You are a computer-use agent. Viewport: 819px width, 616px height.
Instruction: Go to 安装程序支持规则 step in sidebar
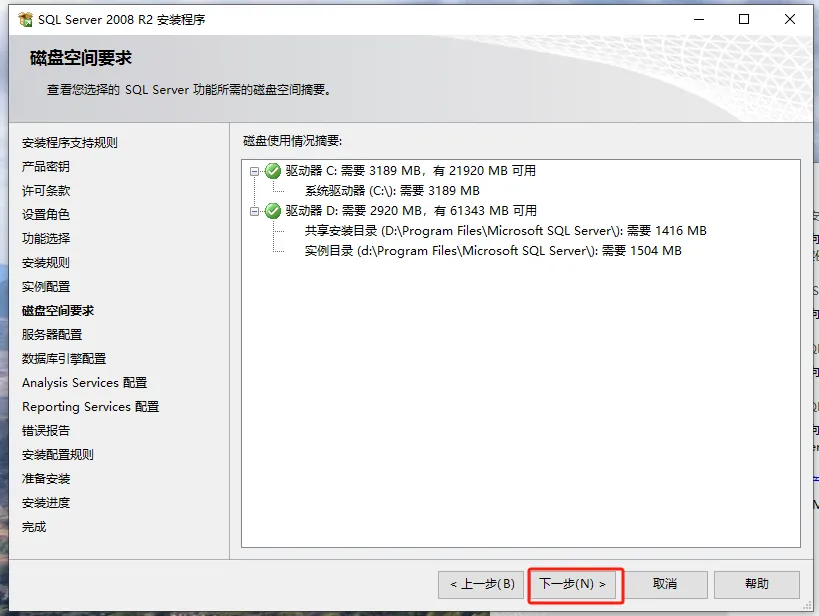(69, 143)
